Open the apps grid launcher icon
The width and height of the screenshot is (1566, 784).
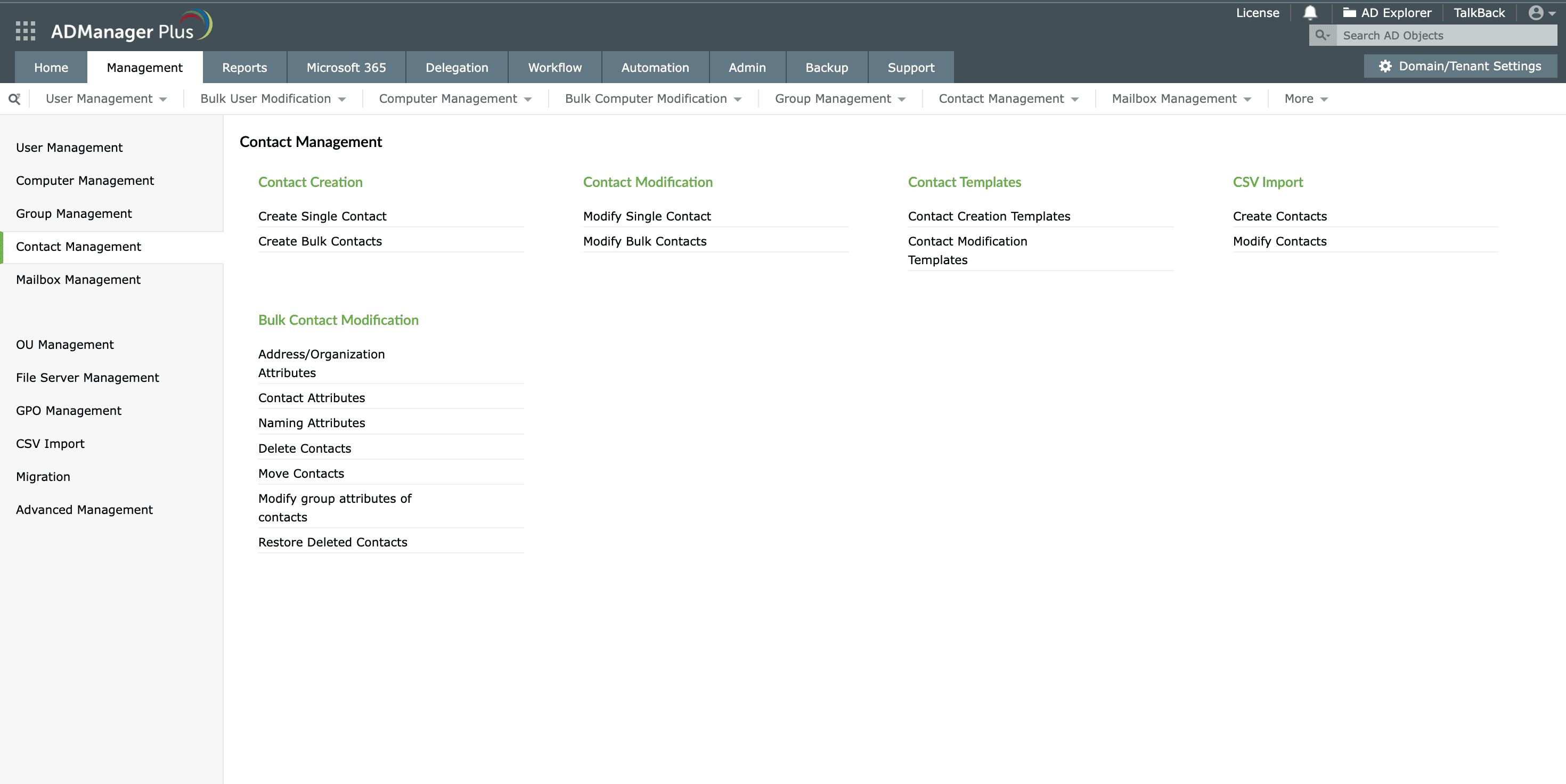[26, 31]
